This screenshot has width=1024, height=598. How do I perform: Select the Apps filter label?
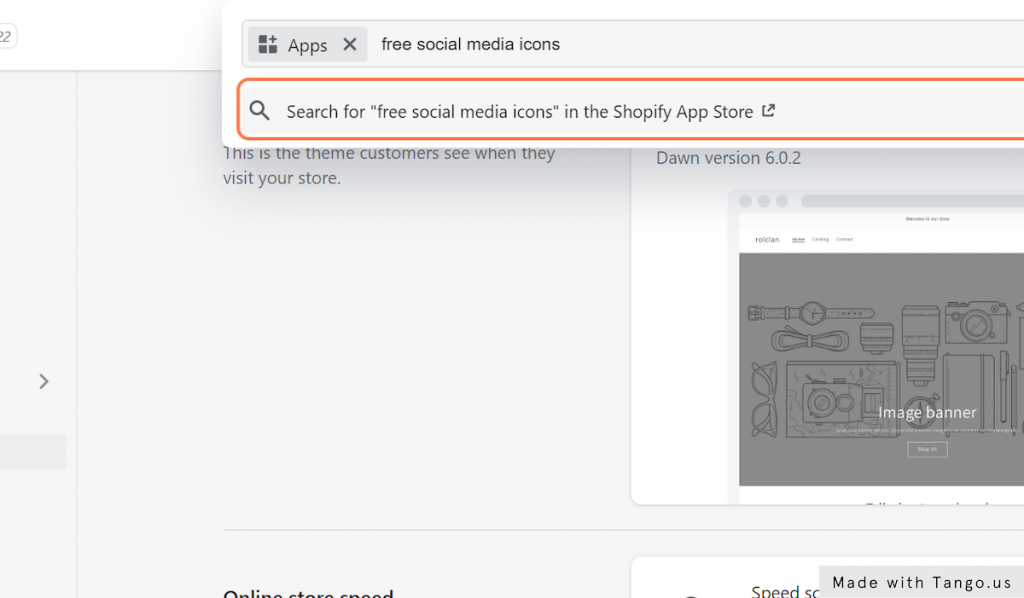click(308, 45)
